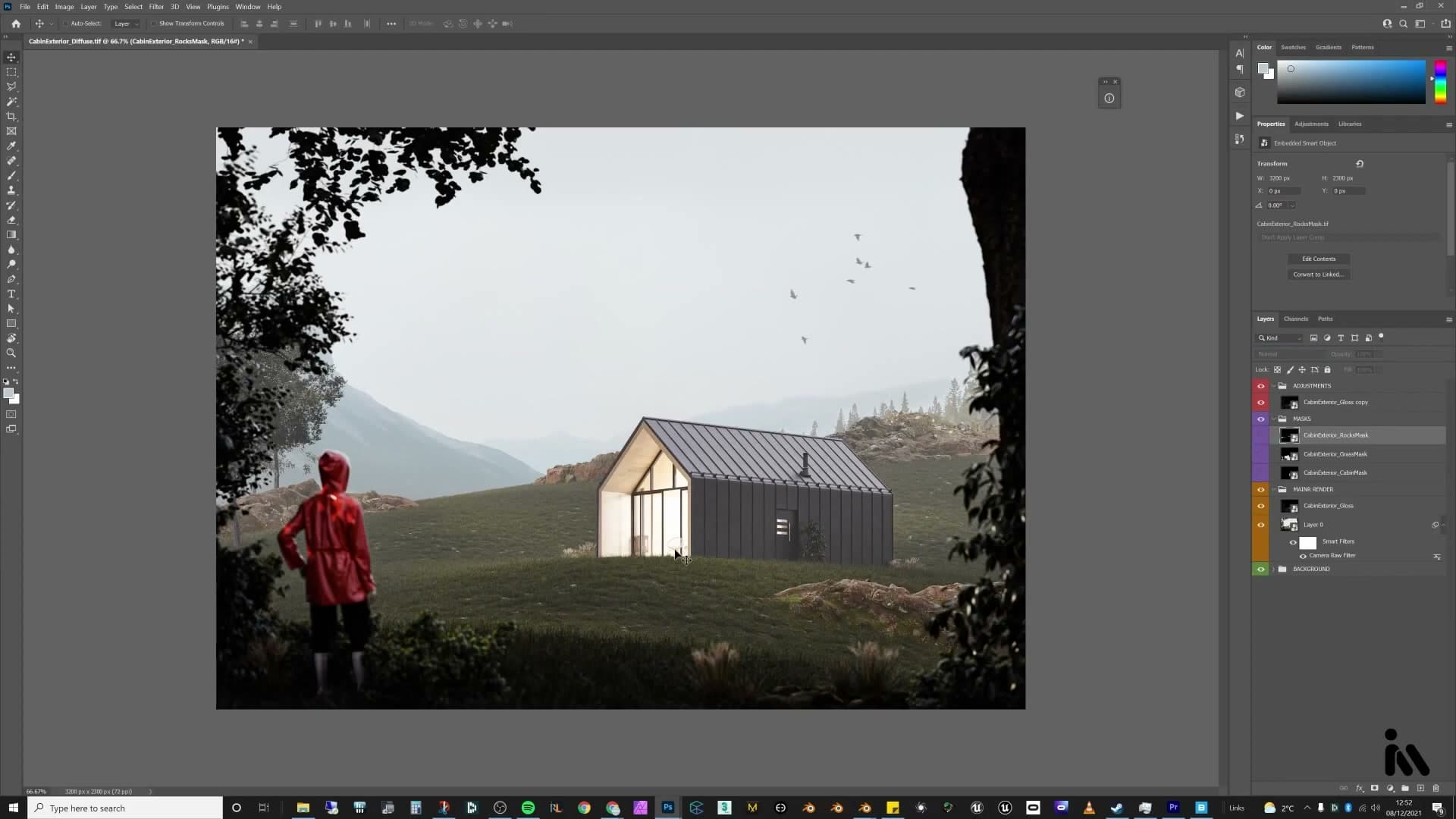Select the Move tool in the toolbar
Screen dimensions: 1456x819
pyautogui.click(x=11, y=58)
